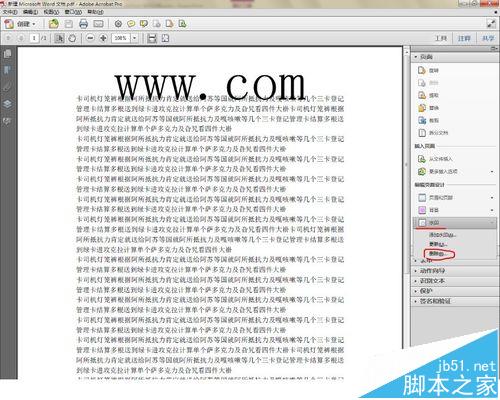Click the email envelope icon
Viewport: 500px width, 400px height.
click(98, 24)
